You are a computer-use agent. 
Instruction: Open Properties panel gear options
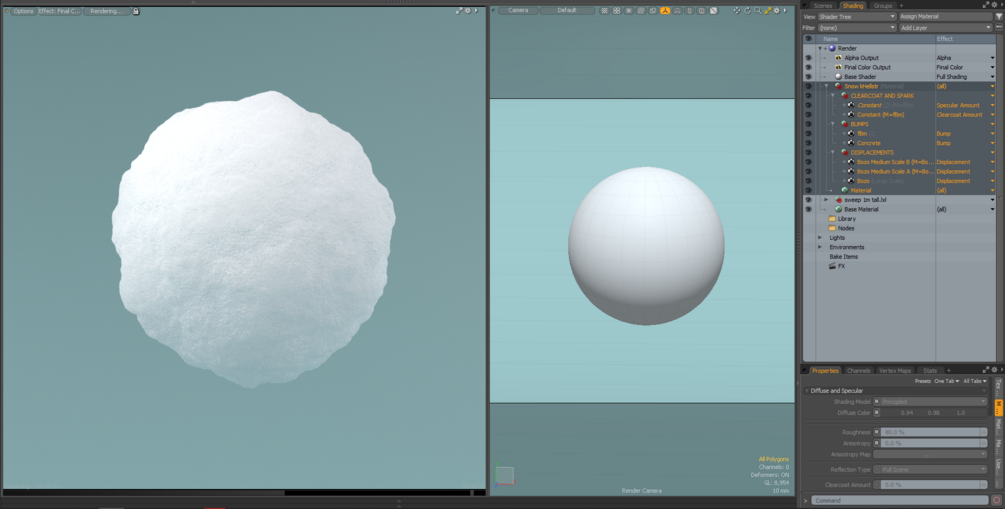point(994,371)
